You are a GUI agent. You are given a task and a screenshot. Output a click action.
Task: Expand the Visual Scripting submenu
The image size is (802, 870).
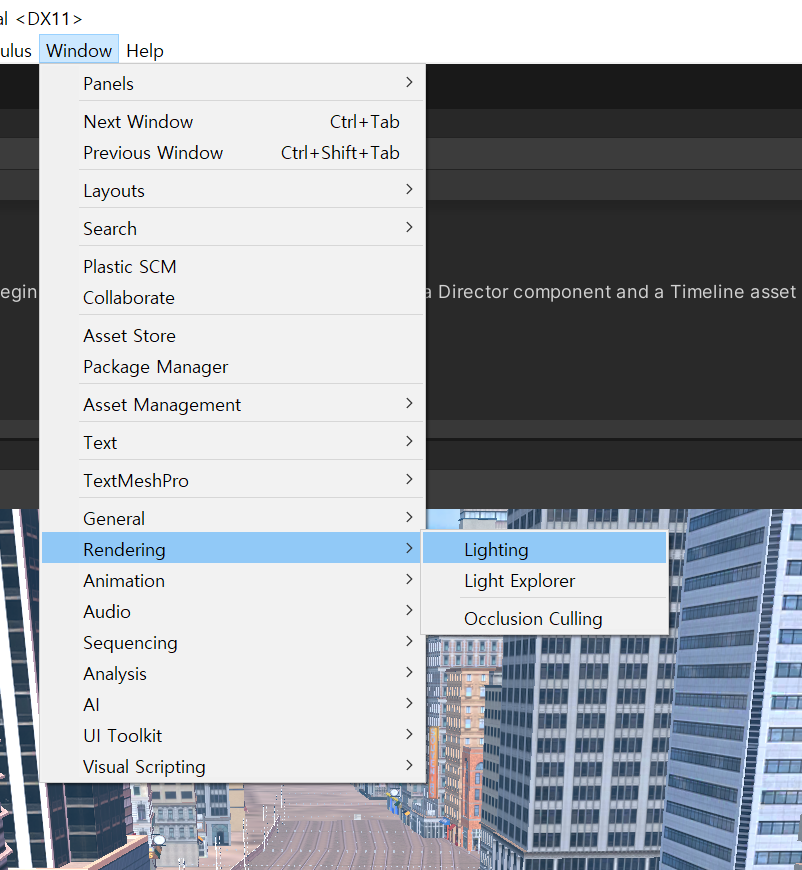(x=233, y=767)
